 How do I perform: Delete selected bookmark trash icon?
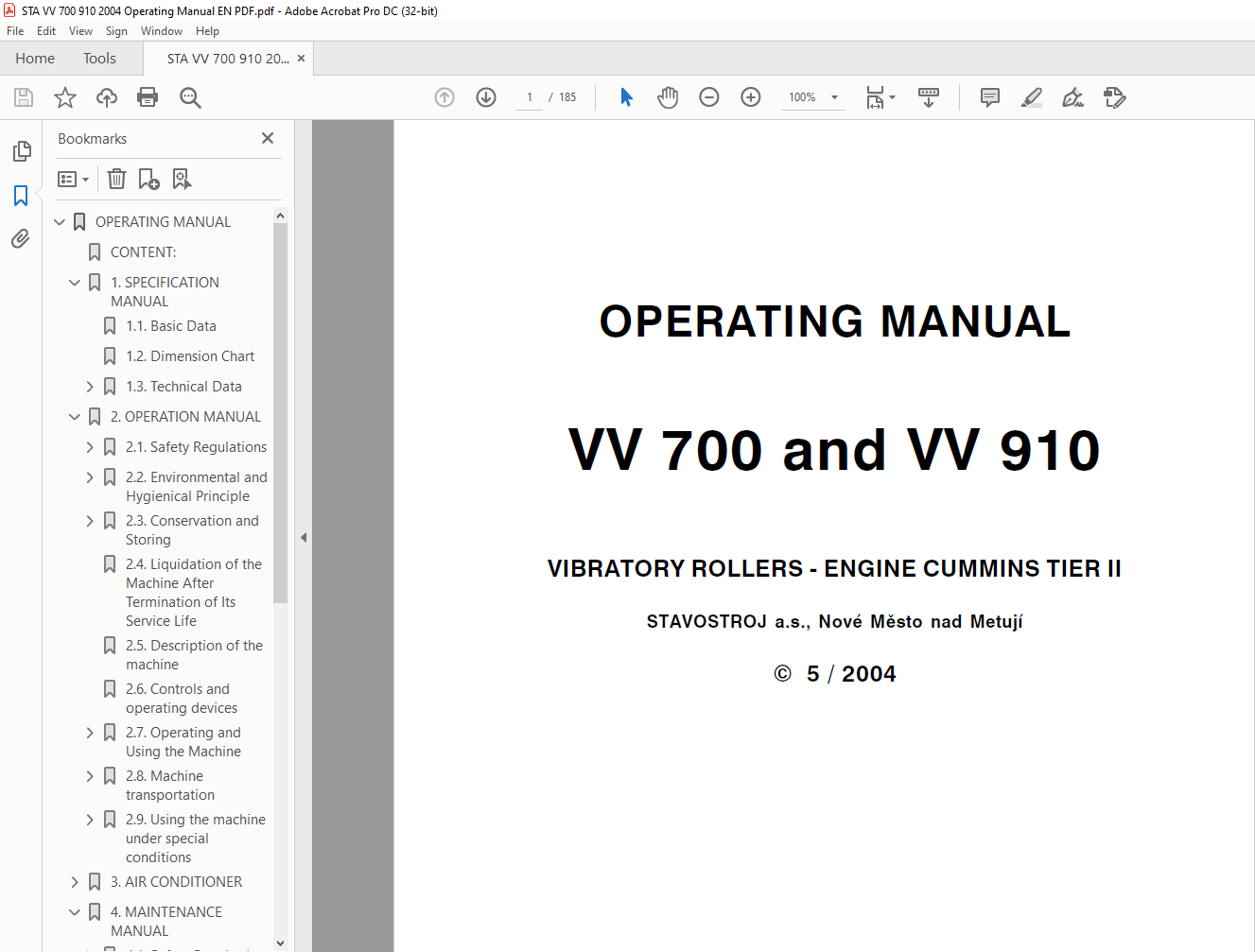point(116,179)
